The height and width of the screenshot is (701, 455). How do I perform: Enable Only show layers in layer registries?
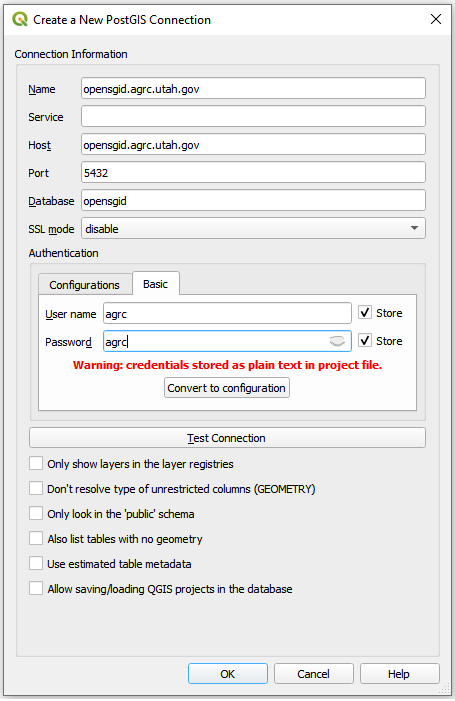click(36, 463)
